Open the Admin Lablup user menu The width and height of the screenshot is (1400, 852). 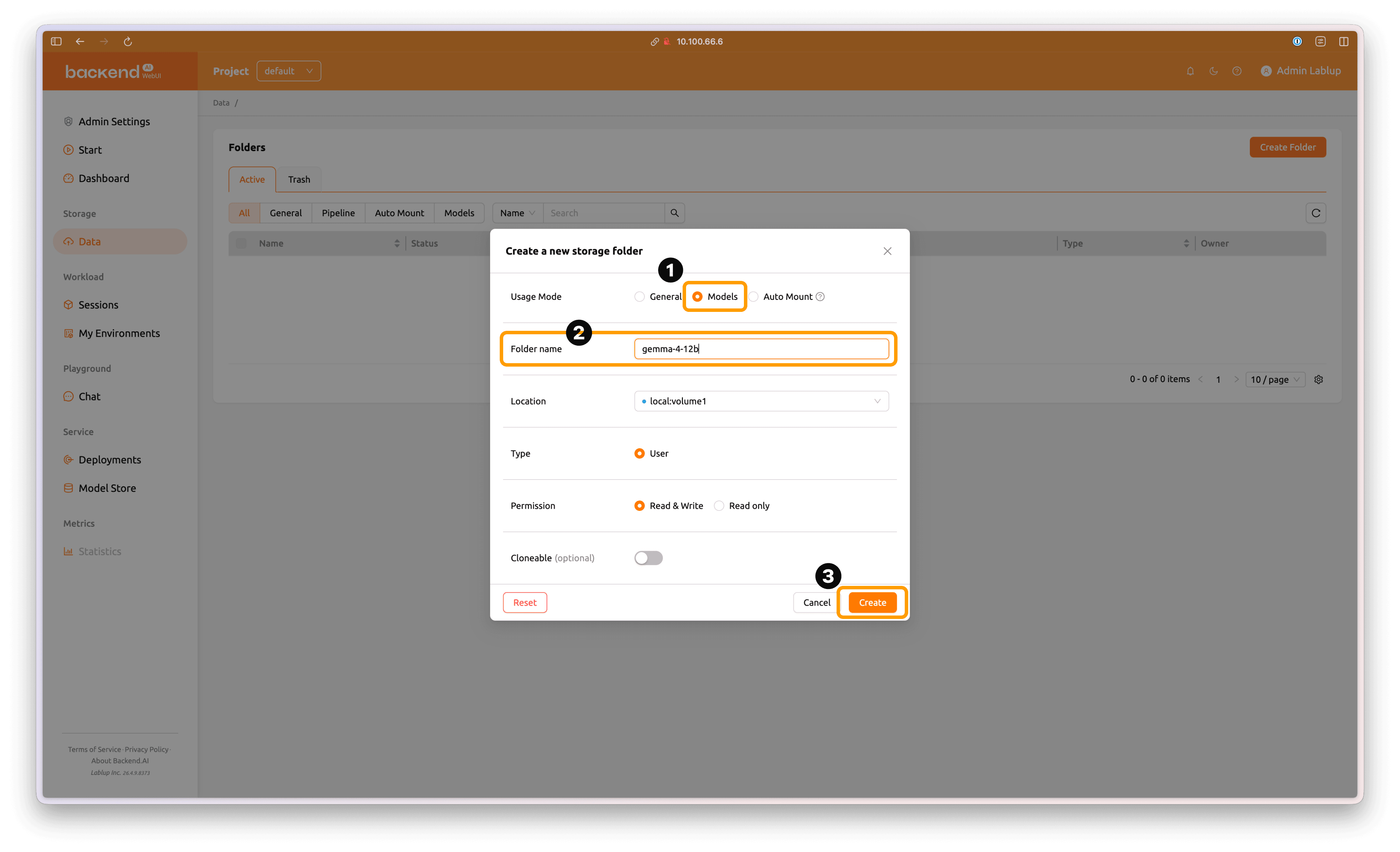pyautogui.click(x=1300, y=71)
